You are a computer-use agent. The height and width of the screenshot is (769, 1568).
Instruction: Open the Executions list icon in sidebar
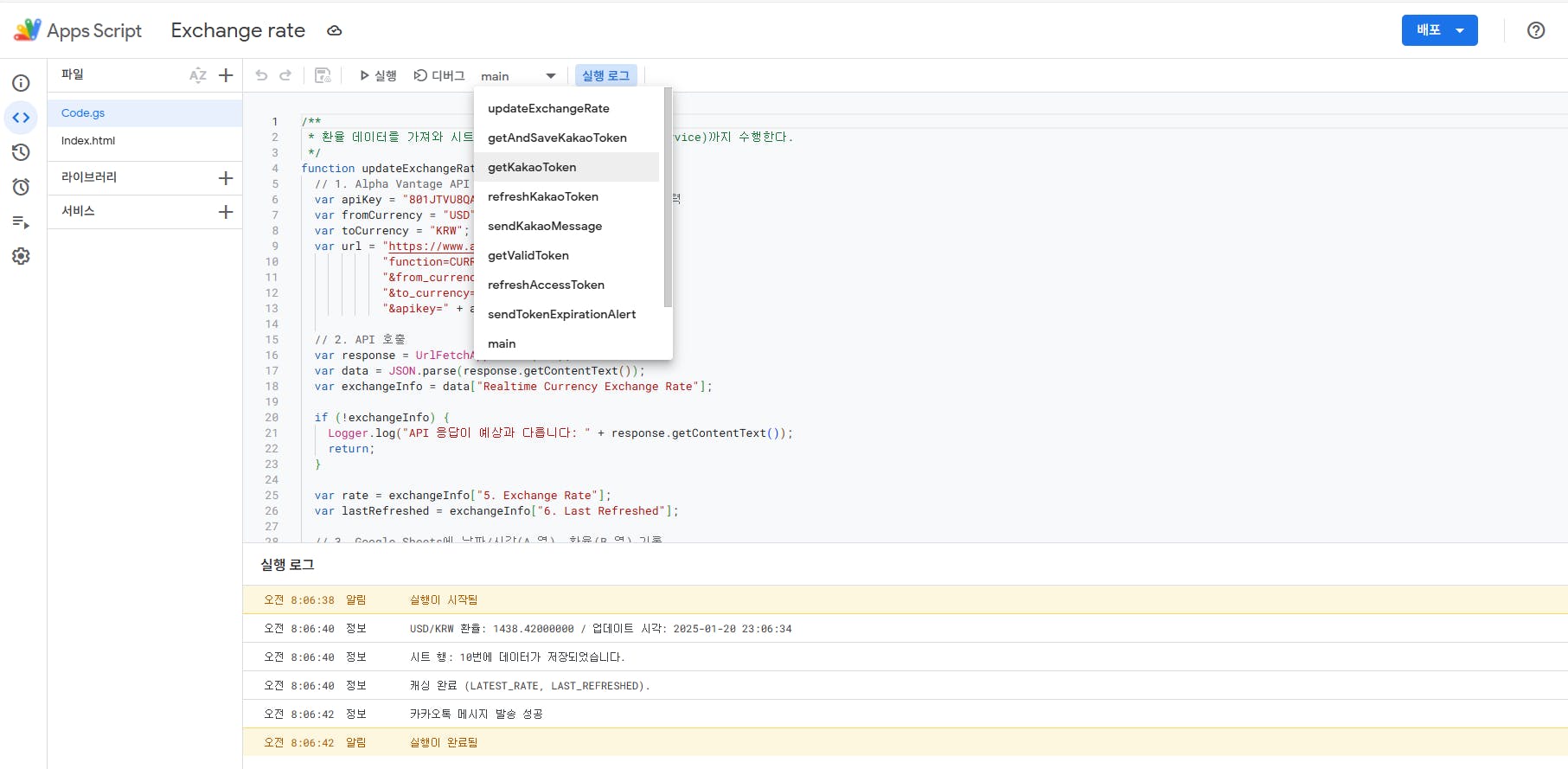click(x=21, y=222)
